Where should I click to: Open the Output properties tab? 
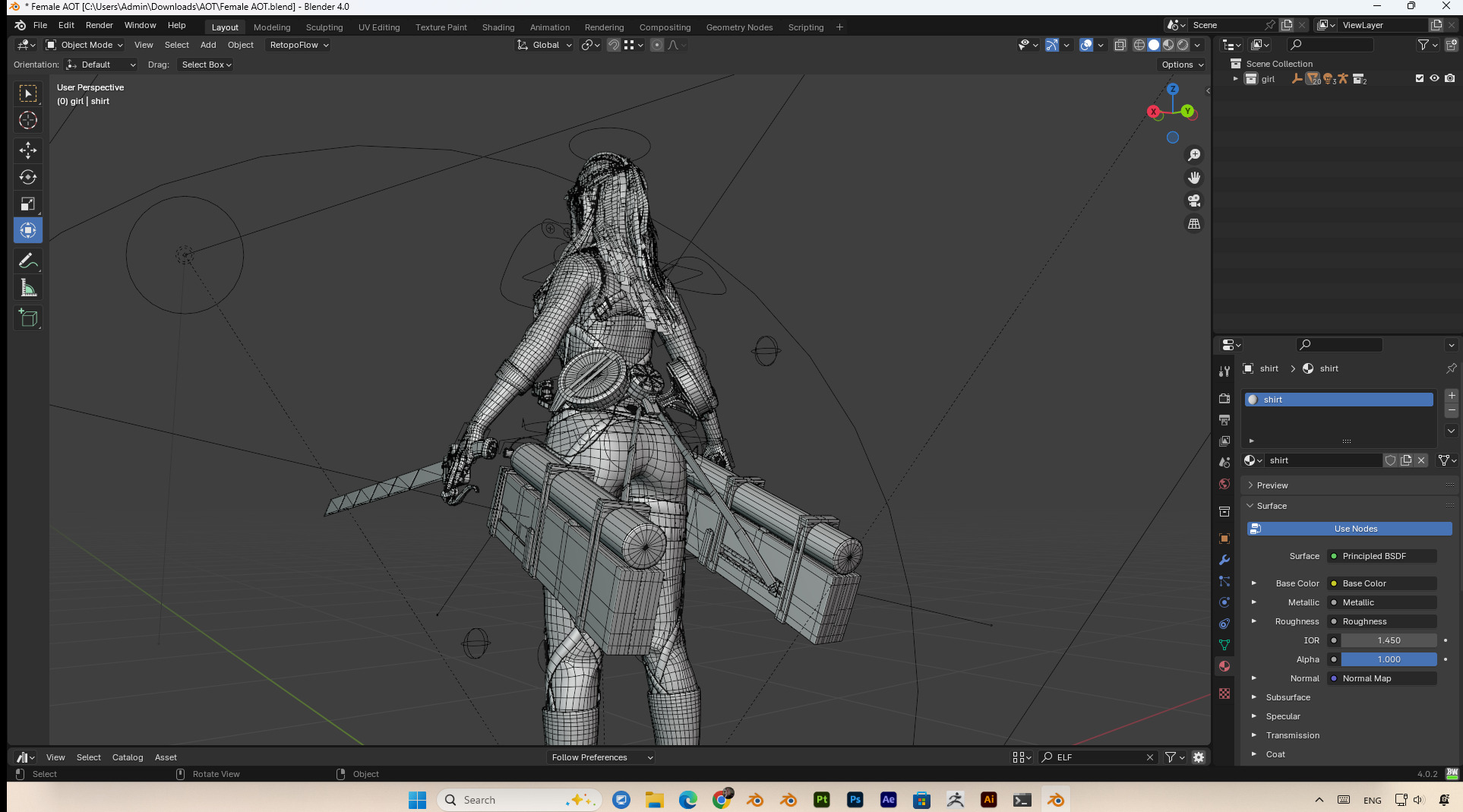coord(1224,419)
